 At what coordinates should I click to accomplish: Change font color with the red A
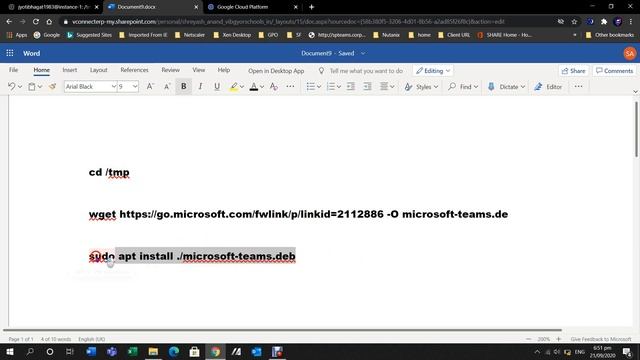pos(253,87)
